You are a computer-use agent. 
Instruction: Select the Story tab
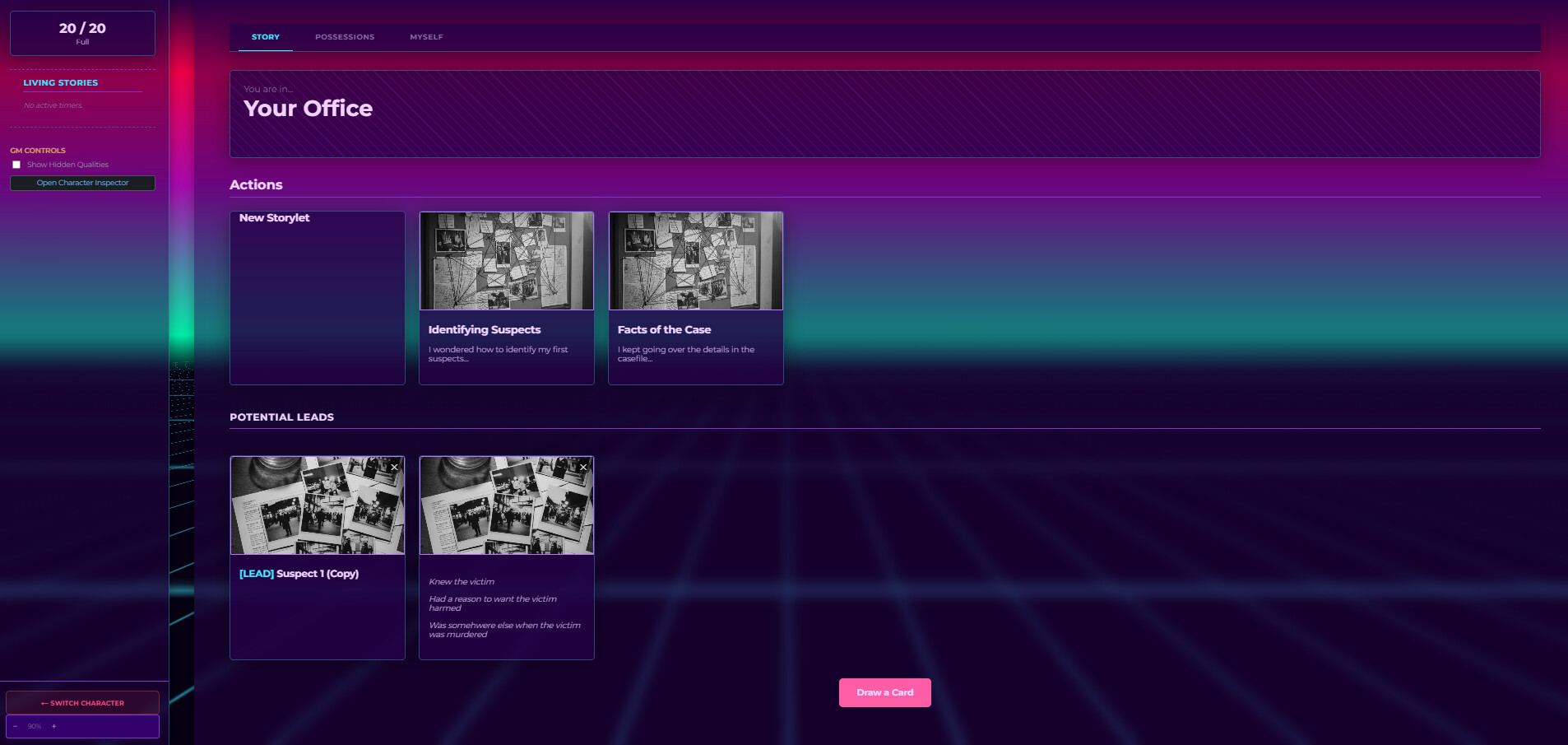pos(265,37)
